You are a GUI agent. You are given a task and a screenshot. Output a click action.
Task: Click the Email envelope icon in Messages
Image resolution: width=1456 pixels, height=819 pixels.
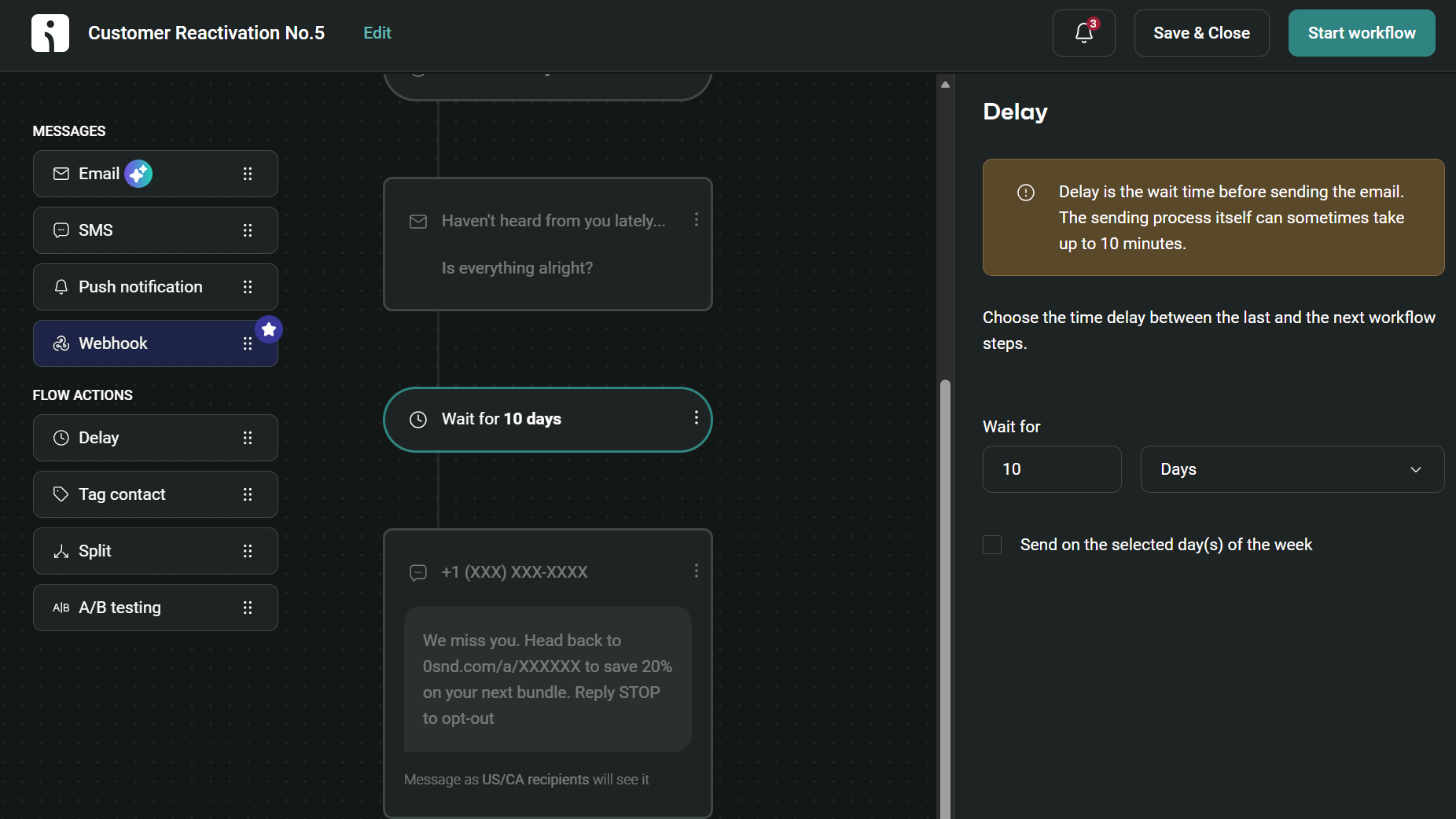61,174
